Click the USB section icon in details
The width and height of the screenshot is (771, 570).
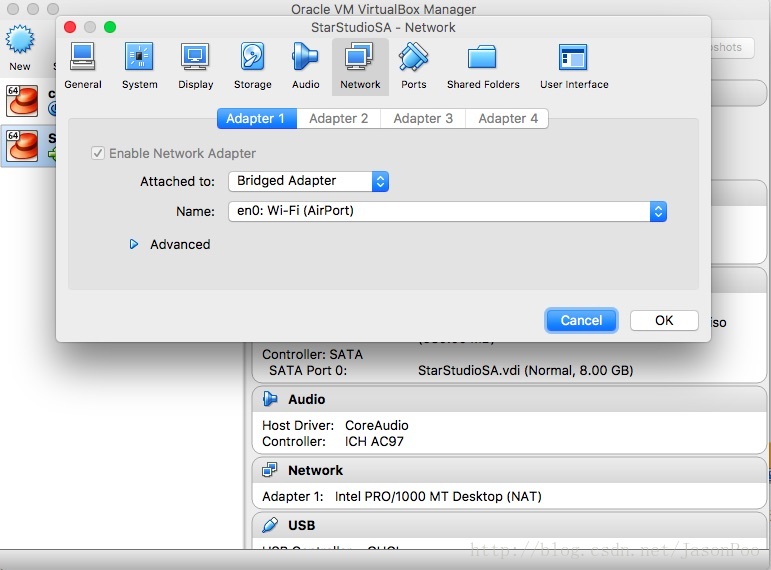270,525
